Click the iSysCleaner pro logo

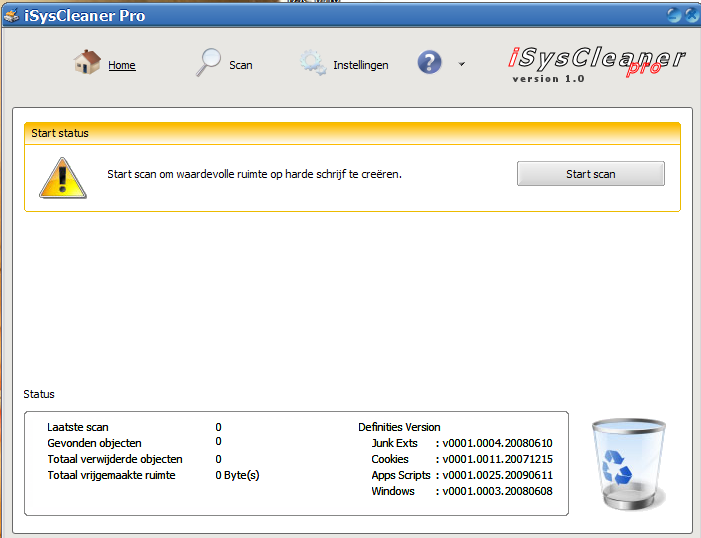pos(596,60)
